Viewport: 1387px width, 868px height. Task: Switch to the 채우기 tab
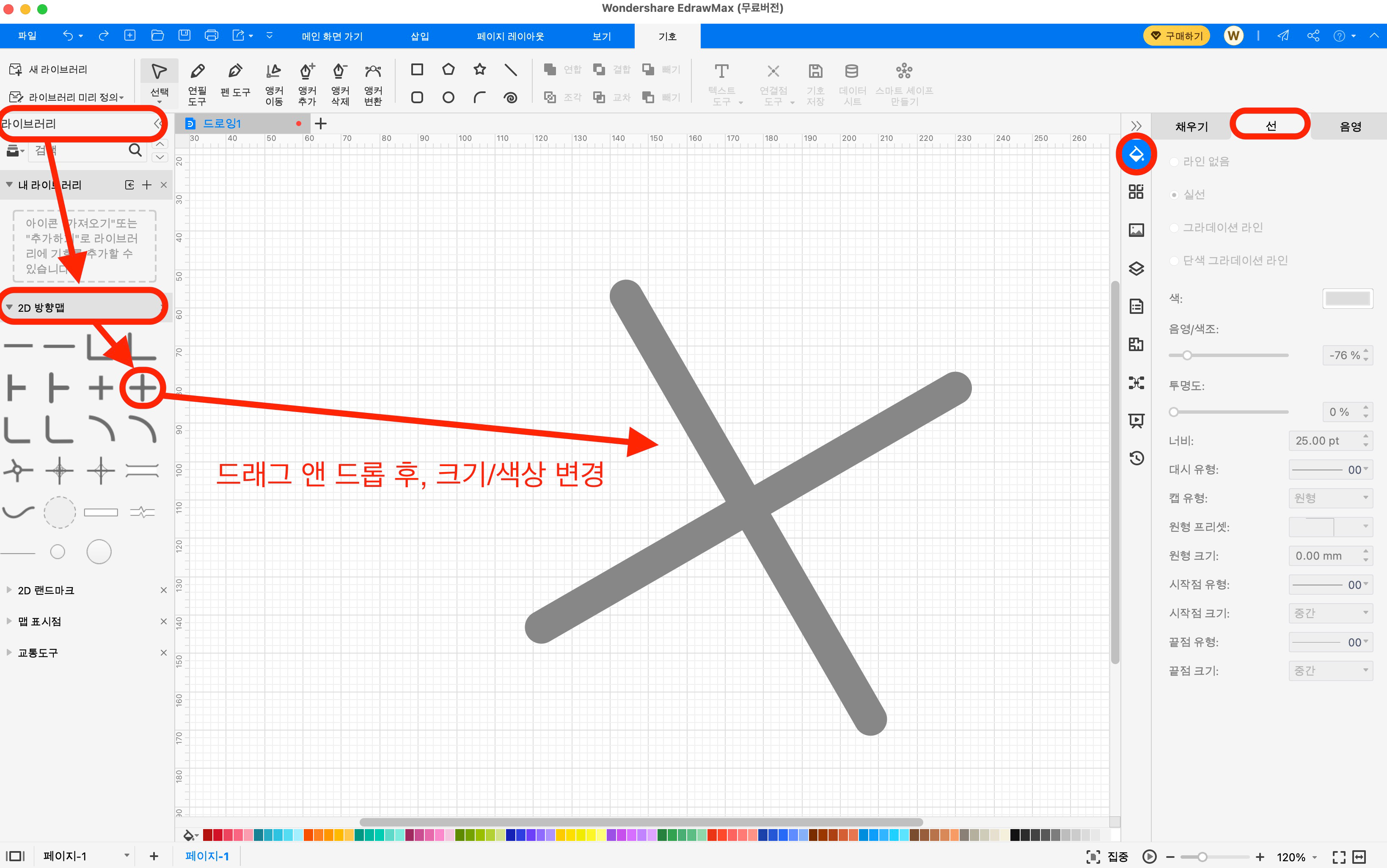tap(1191, 126)
